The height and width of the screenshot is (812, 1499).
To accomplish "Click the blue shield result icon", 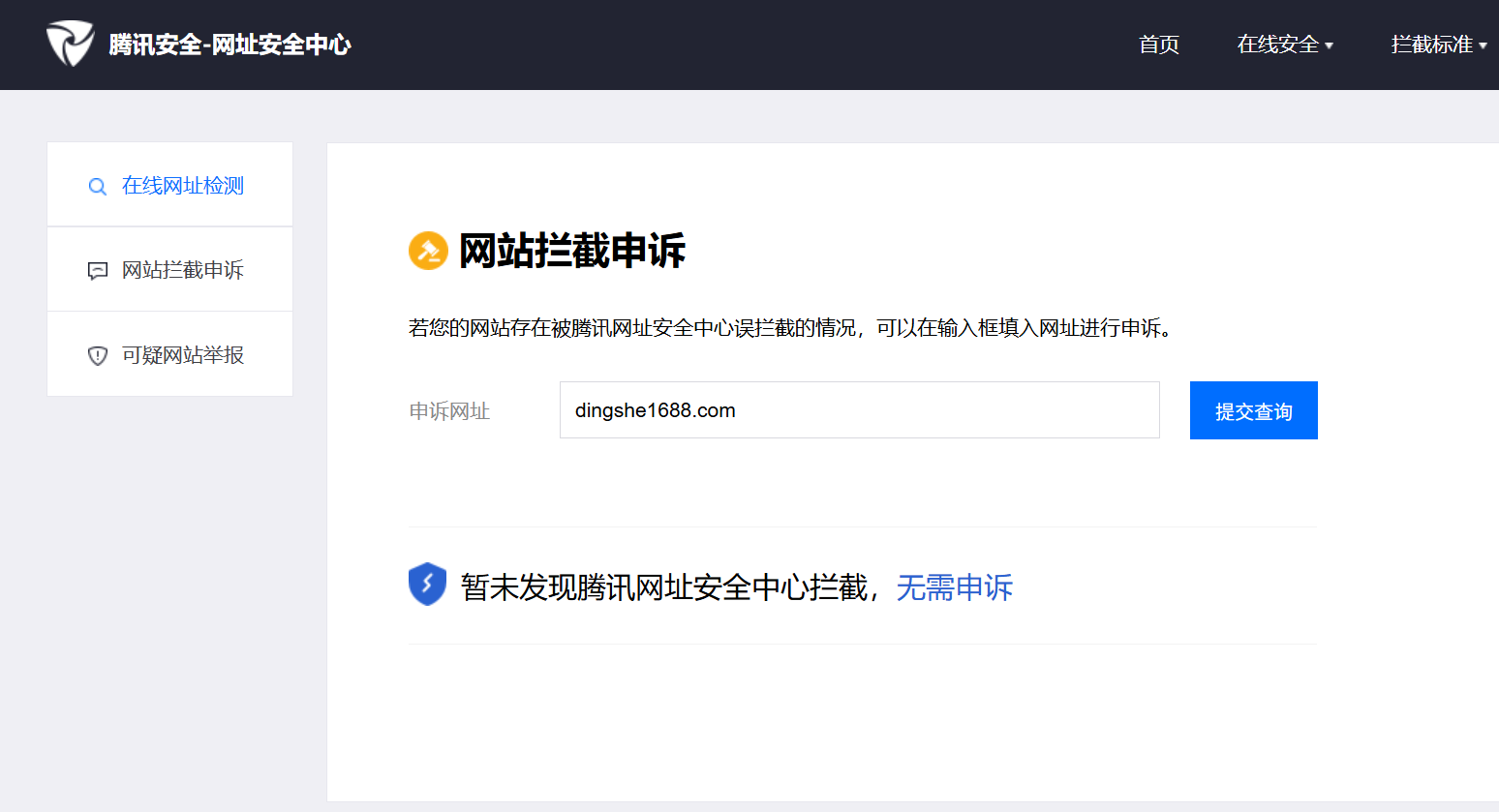I will (427, 584).
